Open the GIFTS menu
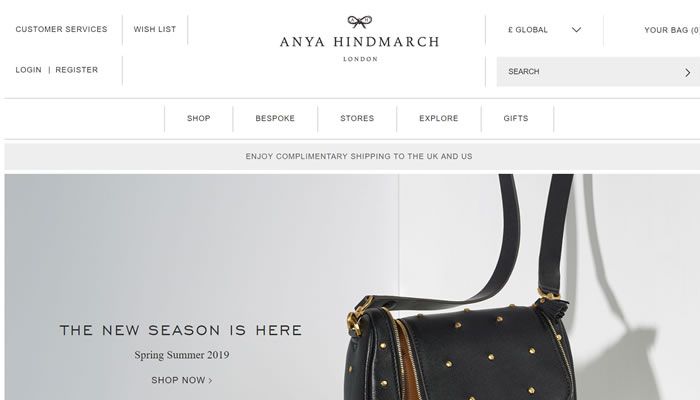Screen dimensions: 700x400 [516, 118]
